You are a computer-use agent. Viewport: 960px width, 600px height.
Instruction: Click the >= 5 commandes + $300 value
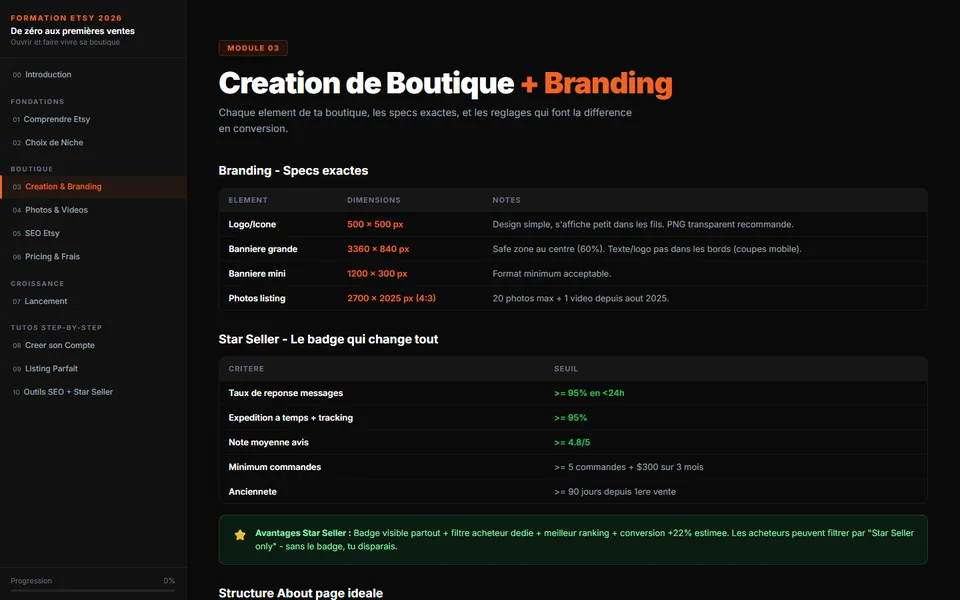(629, 467)
